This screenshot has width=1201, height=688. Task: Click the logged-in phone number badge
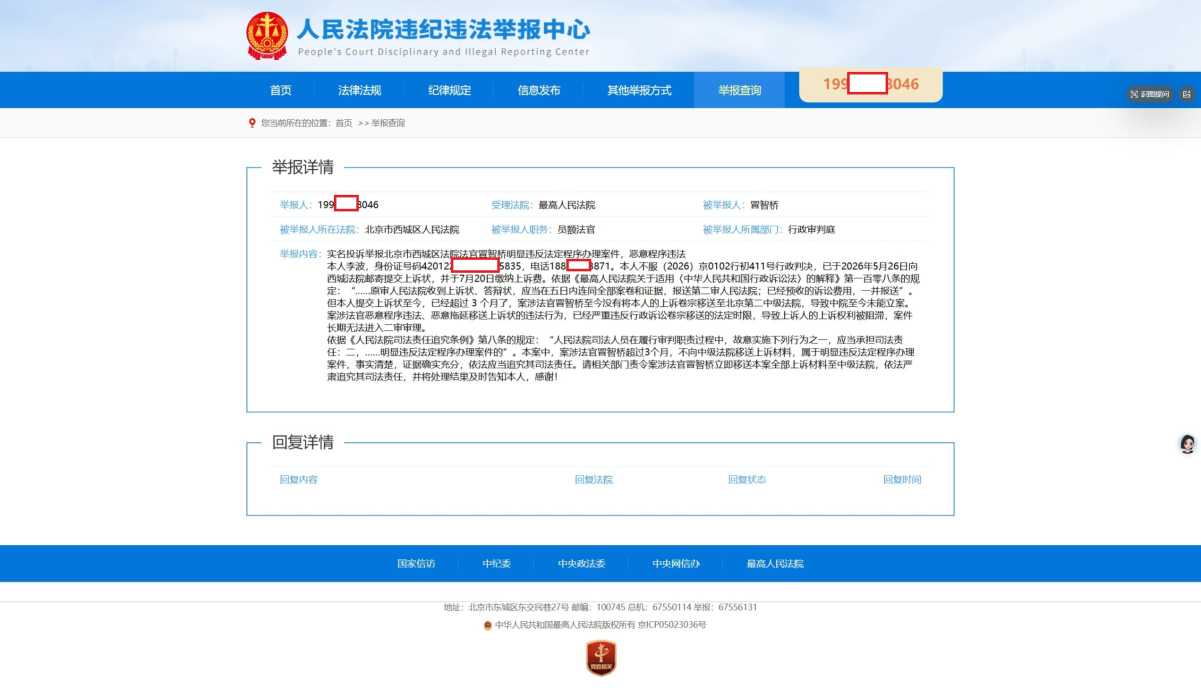[871, 85]
